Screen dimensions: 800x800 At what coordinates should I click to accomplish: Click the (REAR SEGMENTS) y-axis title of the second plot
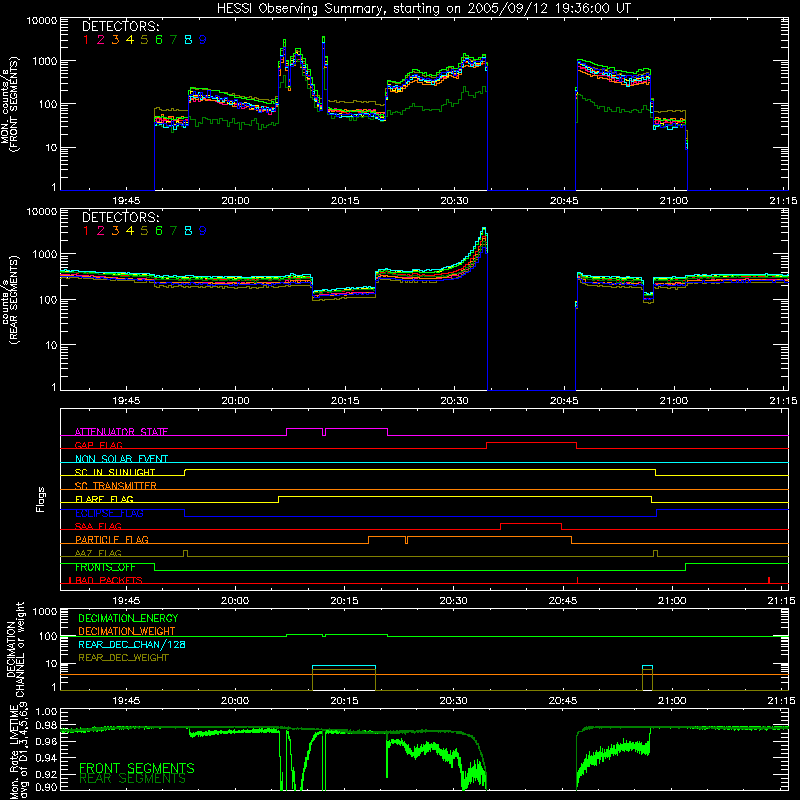(x=14, y=299)
